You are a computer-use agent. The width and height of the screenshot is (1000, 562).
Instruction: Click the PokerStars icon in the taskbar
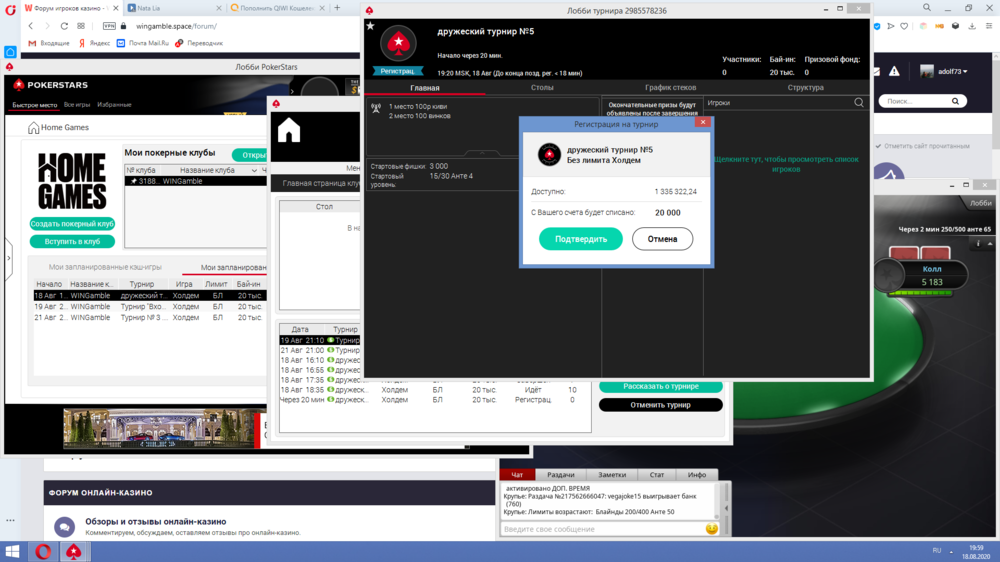click(x=73, y=551)
